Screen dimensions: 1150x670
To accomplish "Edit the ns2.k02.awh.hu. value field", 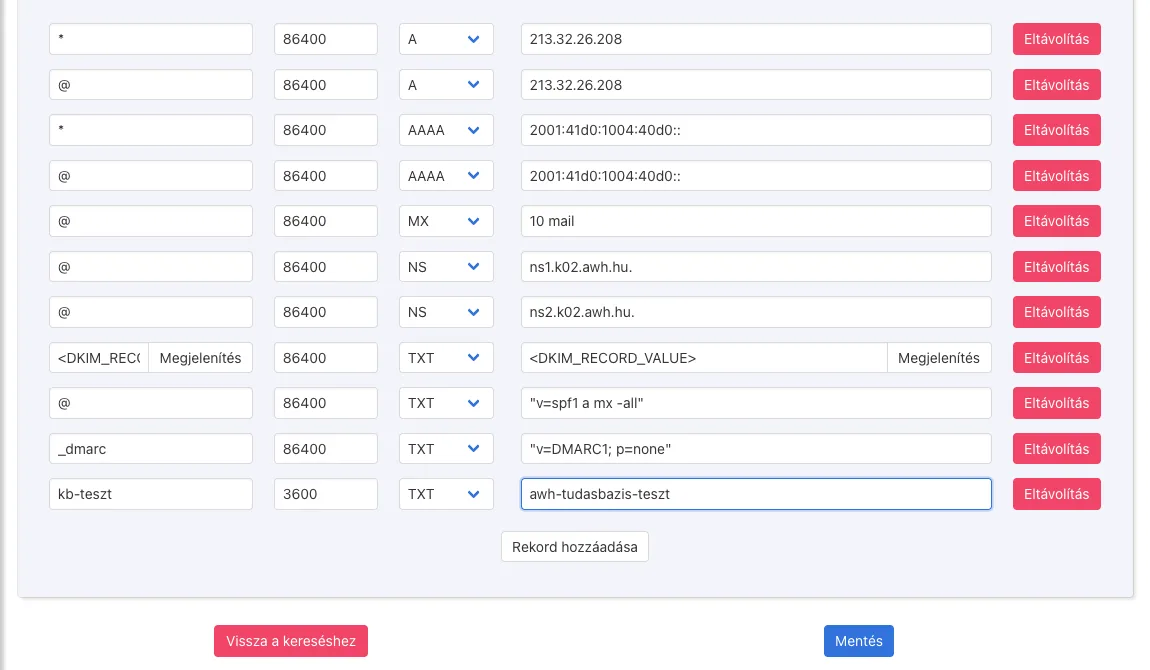I will tap(756, 312).
